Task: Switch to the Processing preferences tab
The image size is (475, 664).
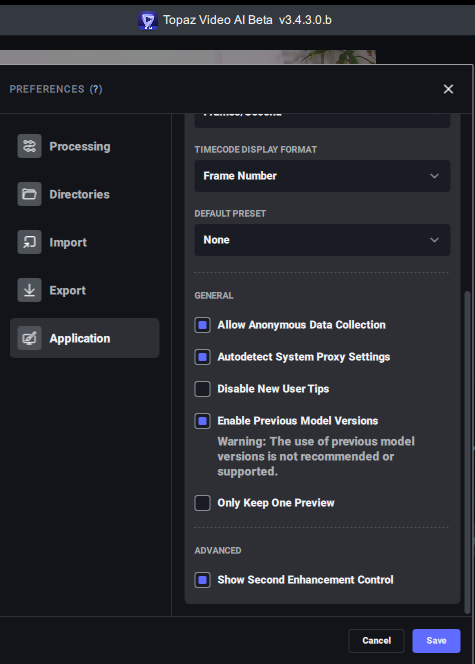Action: coord(85,146)
